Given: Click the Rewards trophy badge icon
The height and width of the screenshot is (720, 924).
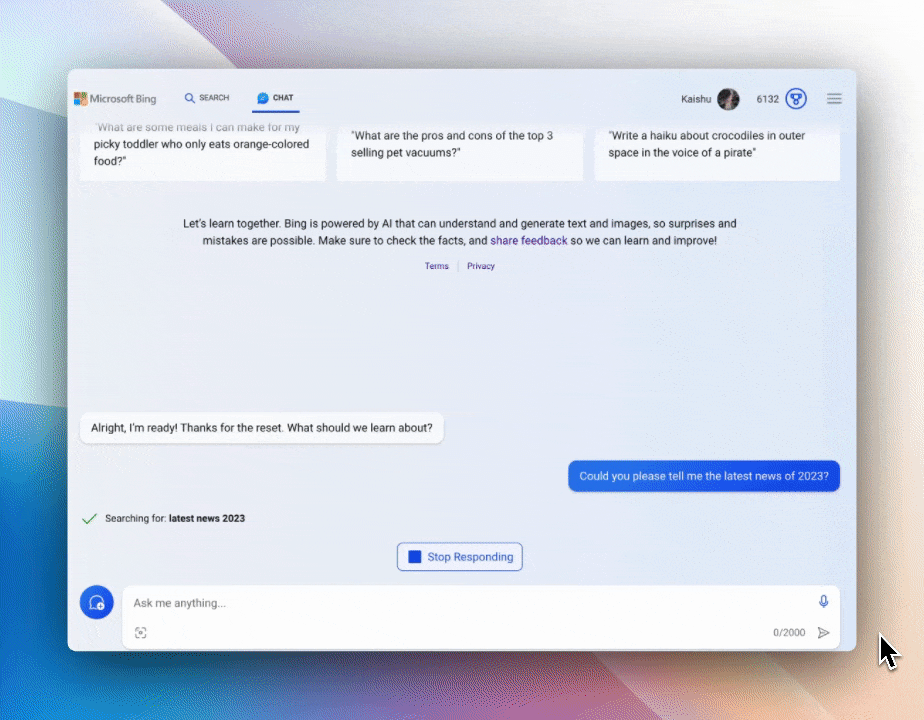Looking at the screenshot, I should pyautogui.click(x=796, y=99).
